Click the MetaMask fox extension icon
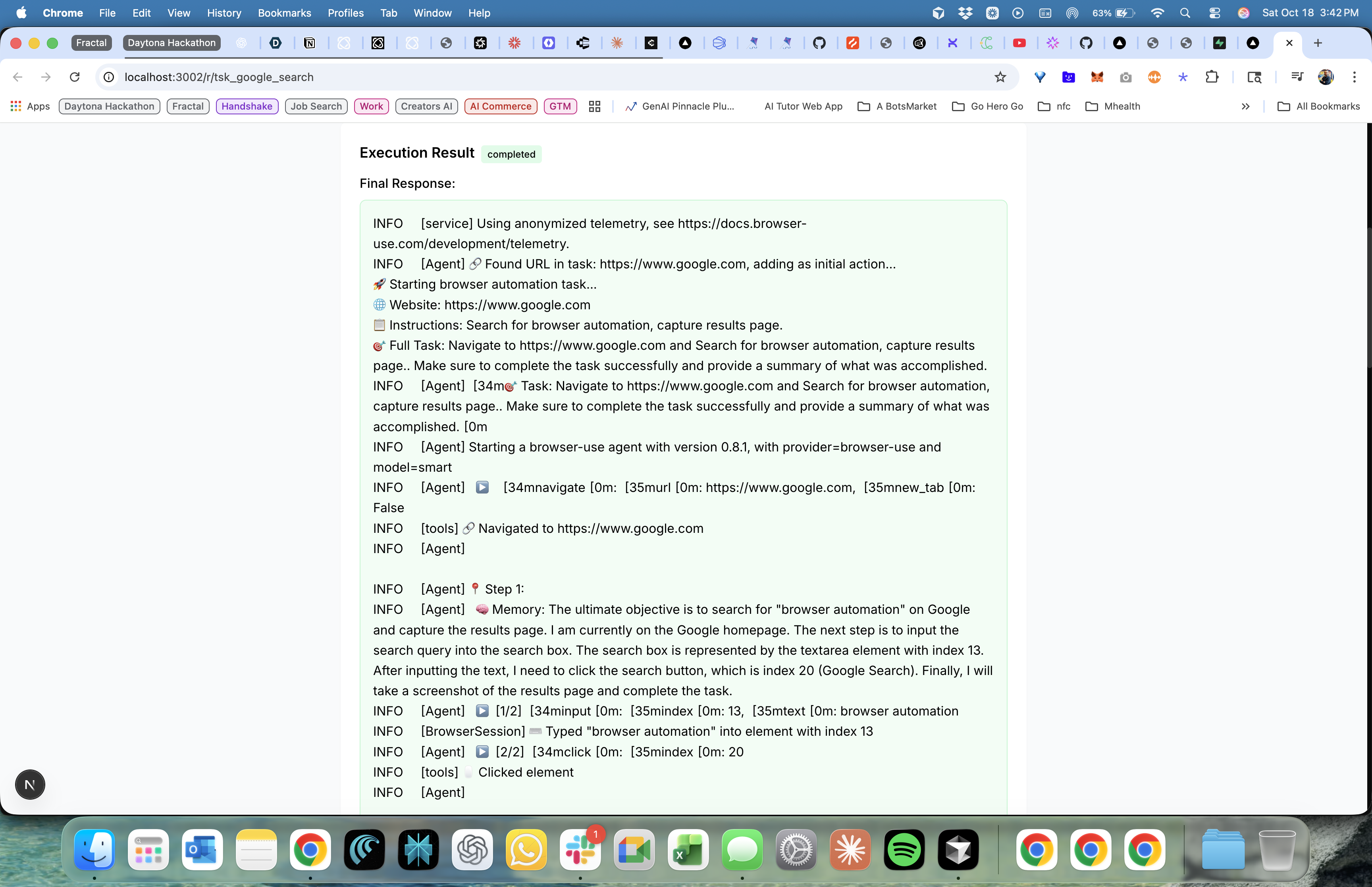Screen dimensions: 1372x887 (x=1097, y=77)
